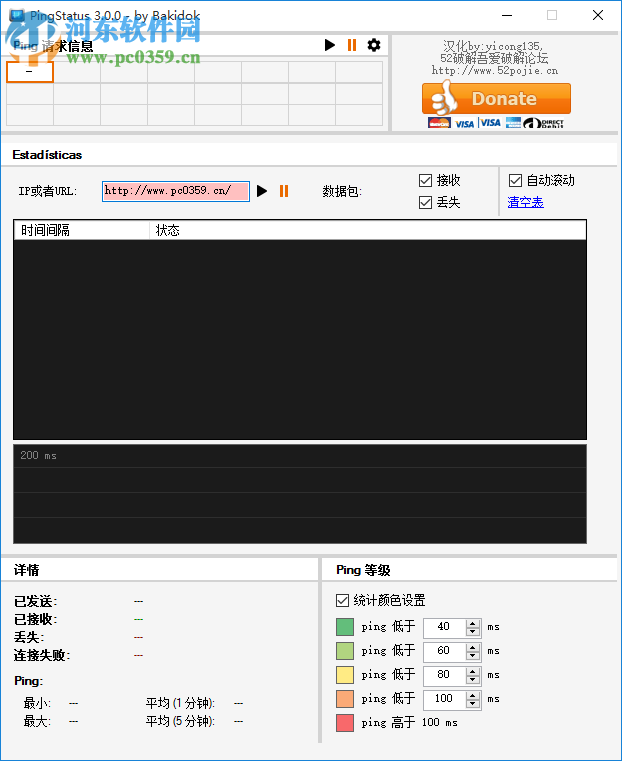Click the orange Donate button
Image resolution: width=622 pixels, height=761 pixels.
pyautogui.click(x=496, y=98)
